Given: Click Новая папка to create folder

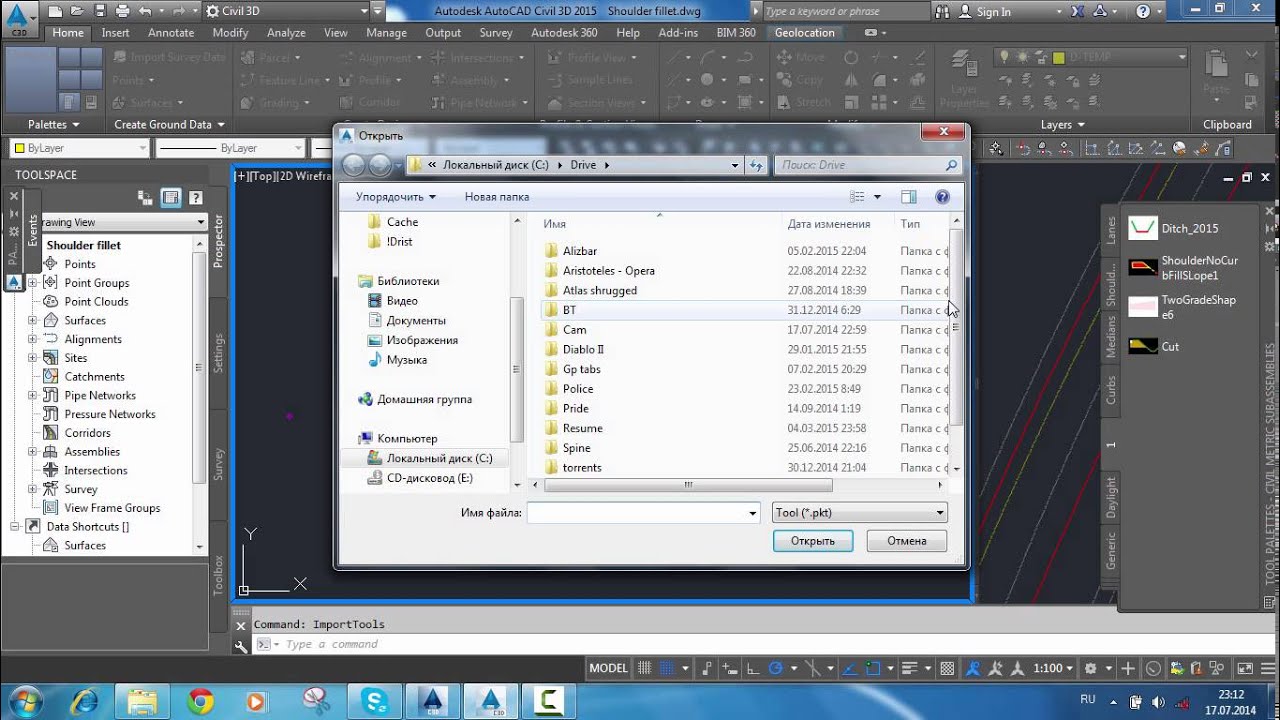Looking at the screenshot, I should 497,197.
